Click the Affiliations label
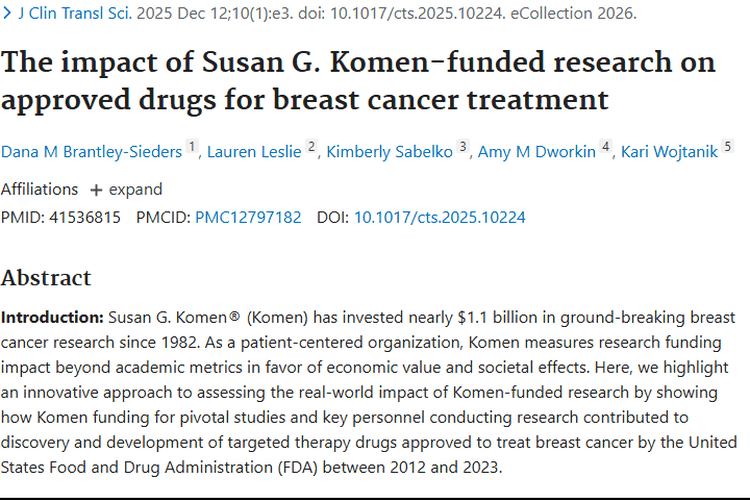Image resolution: width=750 pixels, height=500 pixels. pos(39,189)
